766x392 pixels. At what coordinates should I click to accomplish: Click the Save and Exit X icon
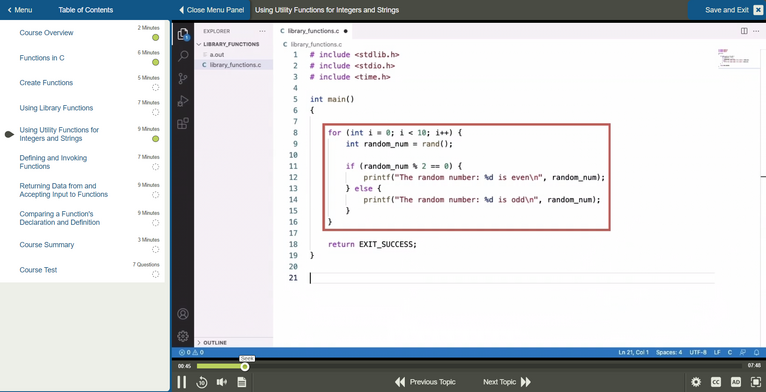click(757, 10)
